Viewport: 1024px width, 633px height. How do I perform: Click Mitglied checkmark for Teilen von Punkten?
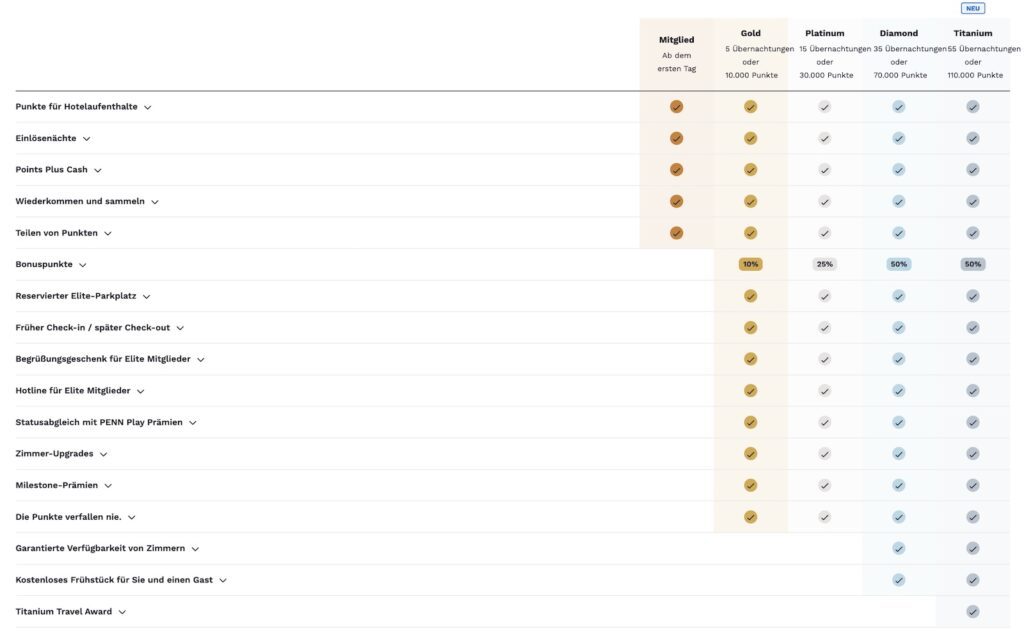(676, 233)
